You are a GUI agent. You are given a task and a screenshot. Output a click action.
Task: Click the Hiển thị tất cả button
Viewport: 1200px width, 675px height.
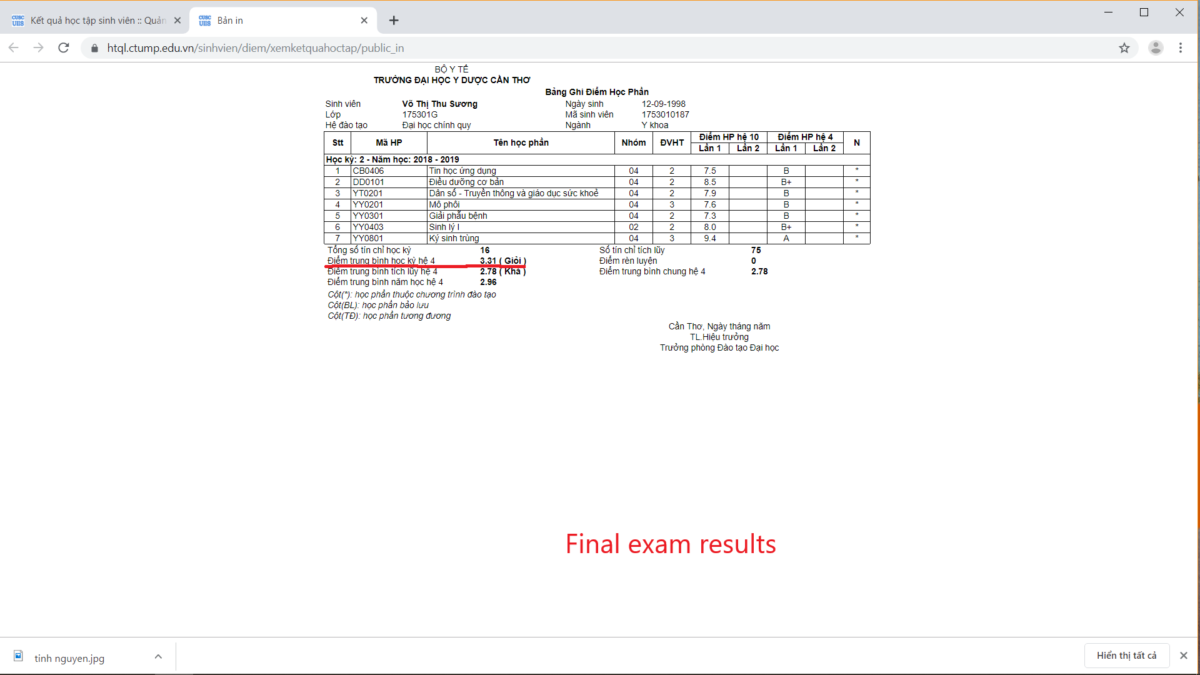point(1126,656)
